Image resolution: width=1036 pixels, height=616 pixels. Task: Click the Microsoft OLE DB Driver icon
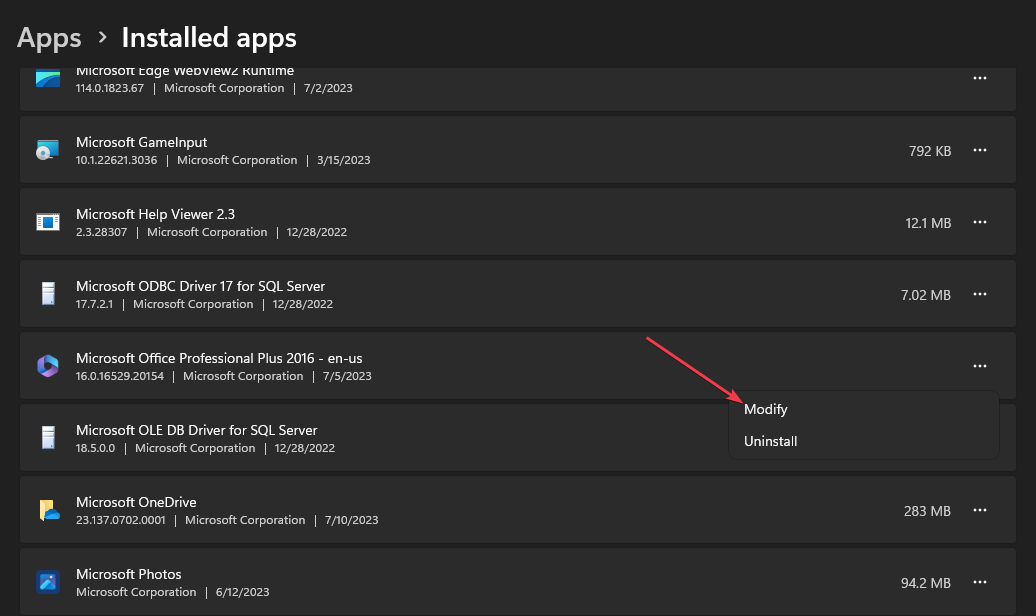pos(48,438)
